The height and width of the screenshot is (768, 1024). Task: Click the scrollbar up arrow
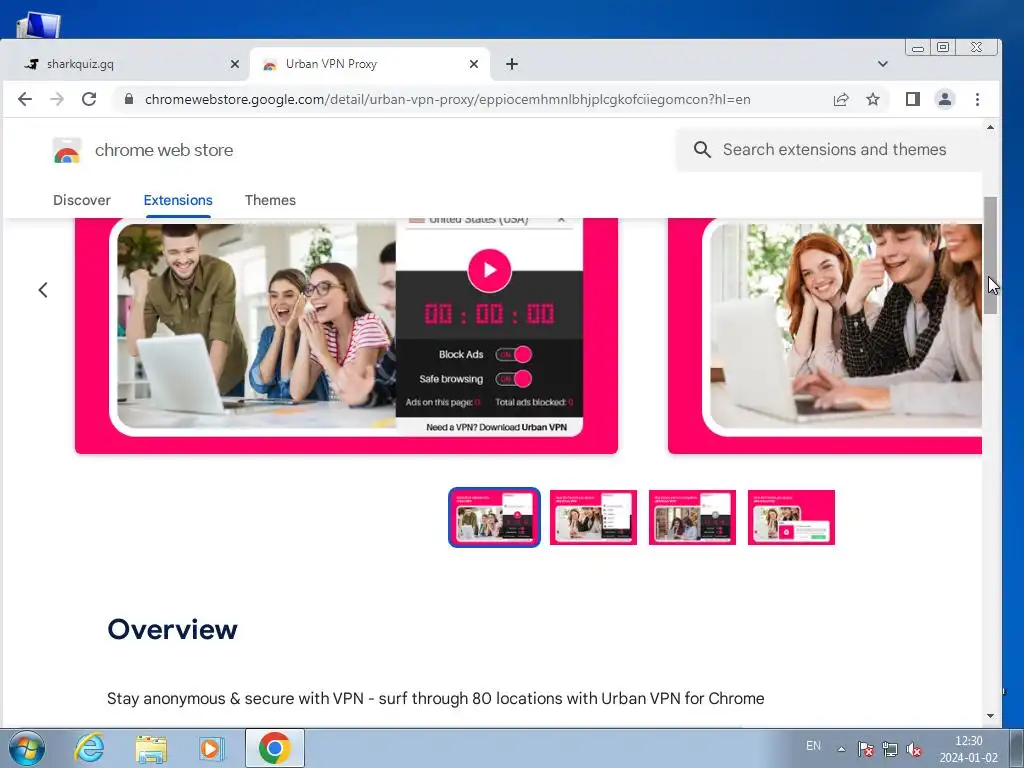(x=991, y=127)
